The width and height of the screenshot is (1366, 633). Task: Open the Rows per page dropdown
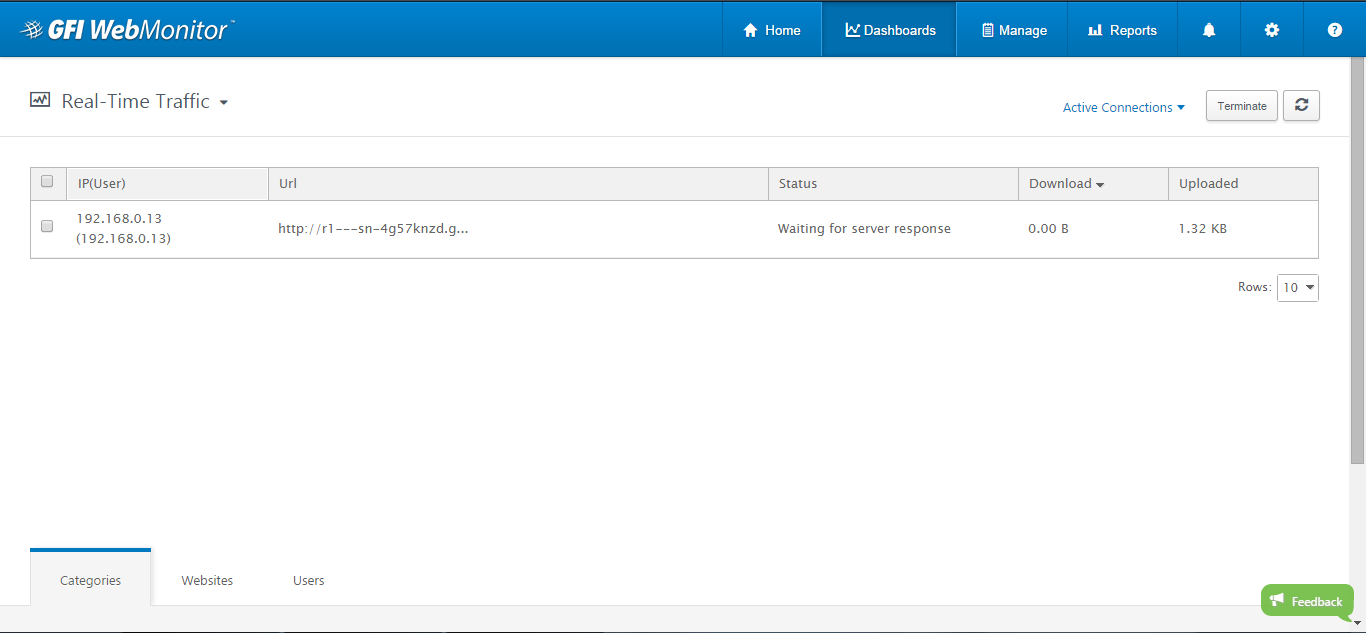pyautogui.click(x=1298, y=288)
